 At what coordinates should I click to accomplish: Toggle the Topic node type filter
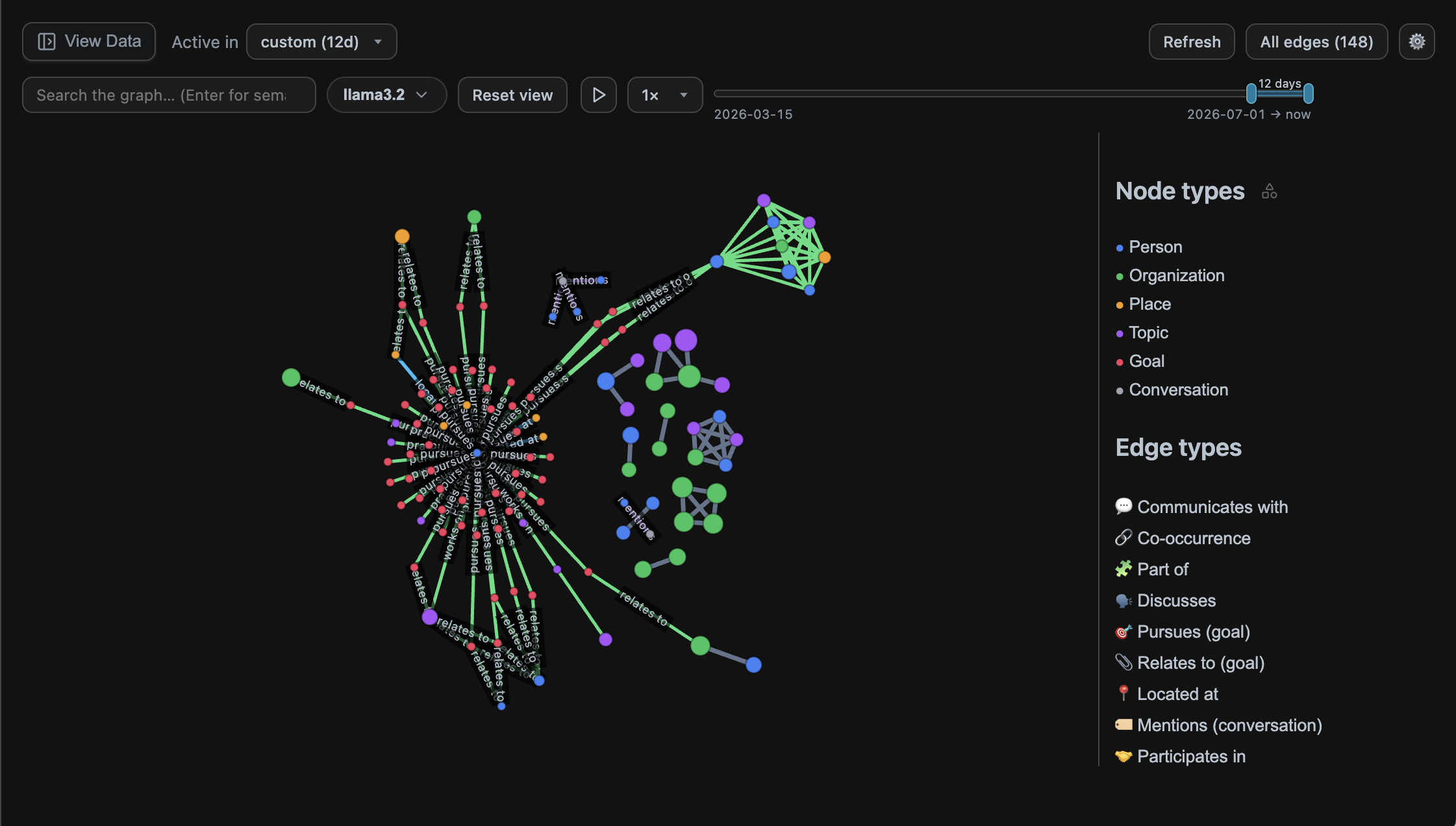click(x=1142, y=332)
